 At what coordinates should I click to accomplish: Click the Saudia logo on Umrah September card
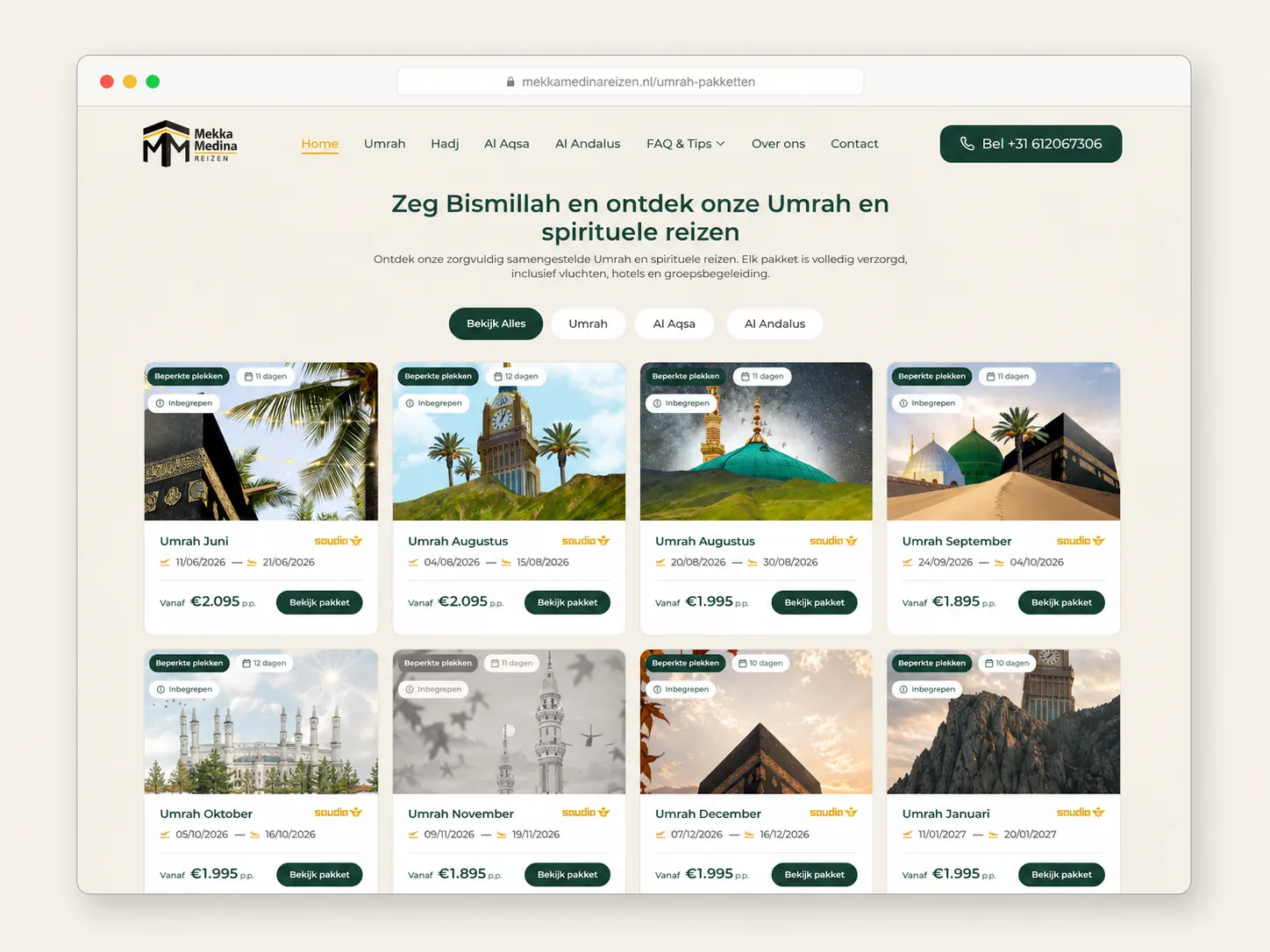coord(1081,541)
